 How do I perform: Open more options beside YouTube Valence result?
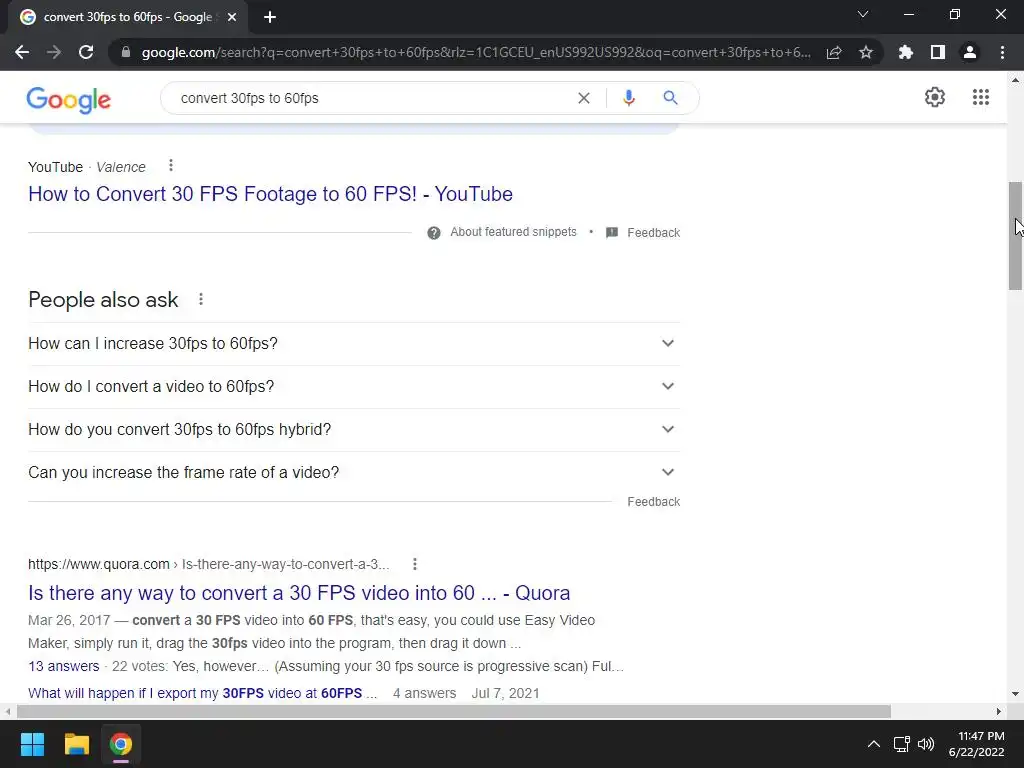coord(171,166)
